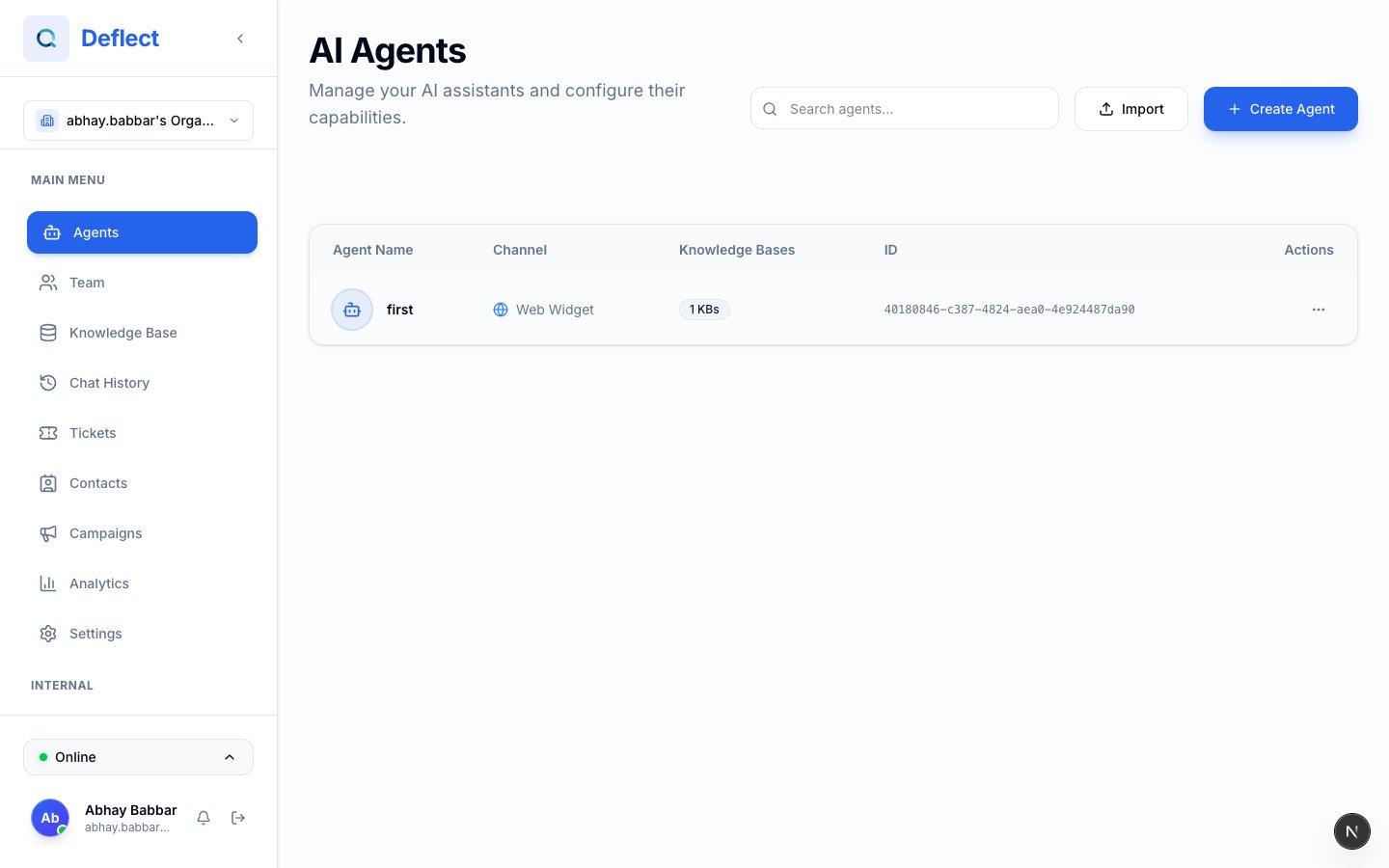Click the organization building icon

click(47, 121)
